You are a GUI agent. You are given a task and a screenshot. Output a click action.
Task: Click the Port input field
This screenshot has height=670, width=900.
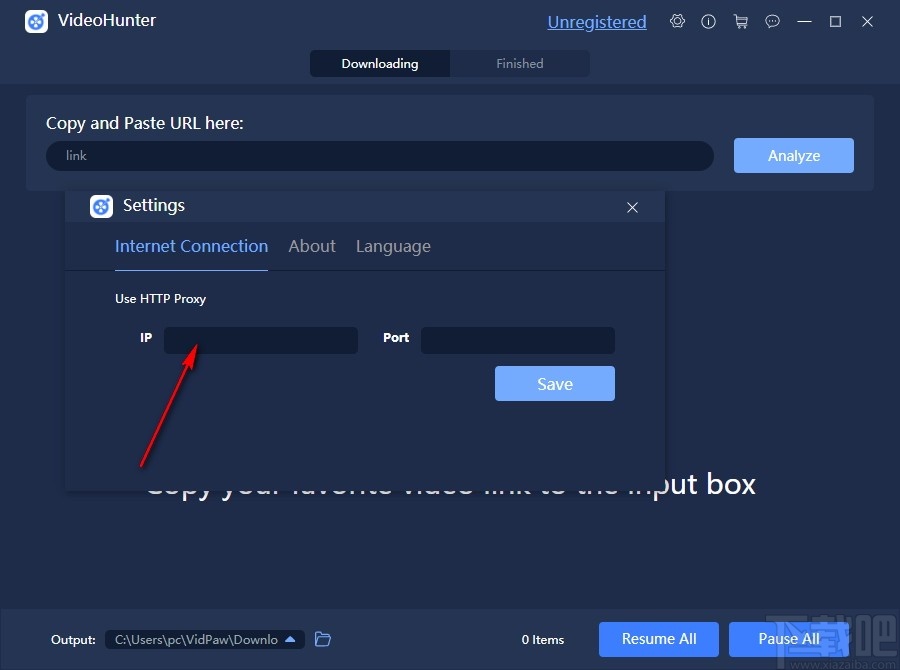click(518, 340)
